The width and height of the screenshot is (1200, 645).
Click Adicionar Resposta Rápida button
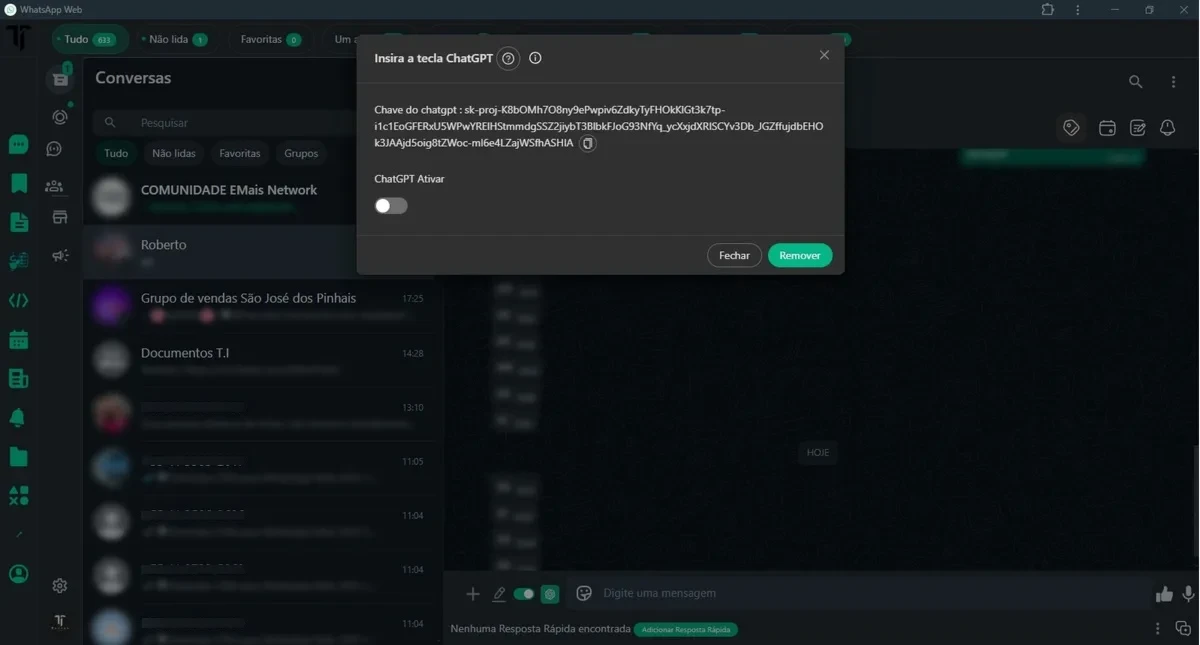click(x=686, y=630)
